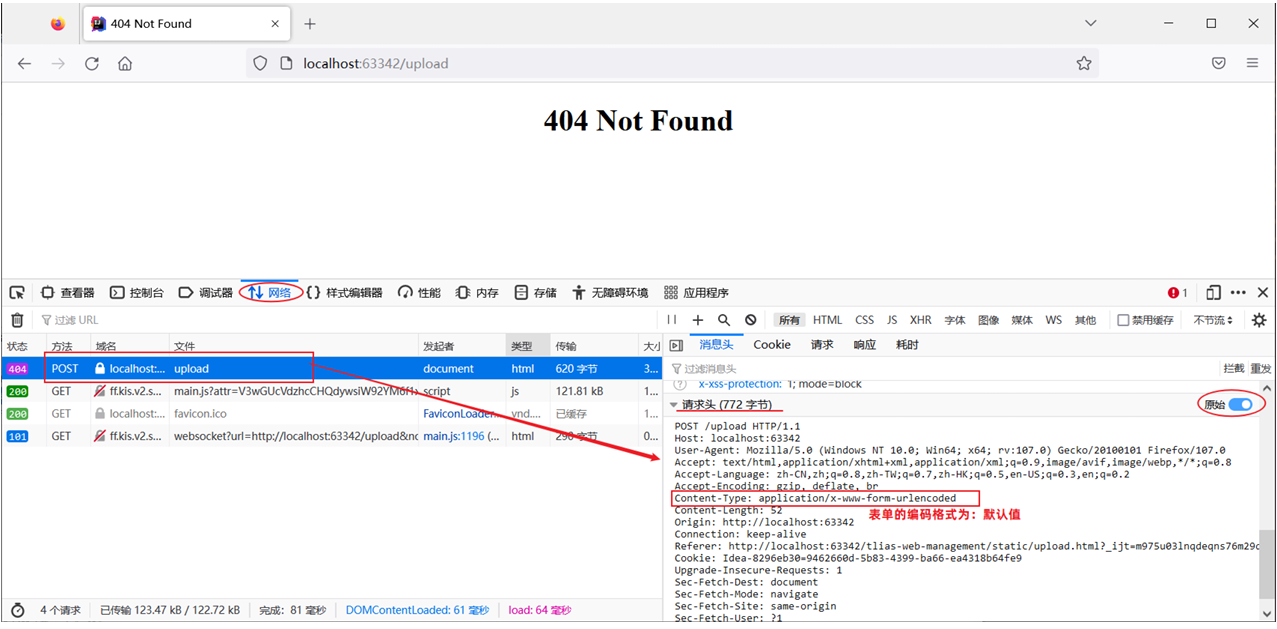1277x629 pixels.
Task: Bookmark this page with star icon
Action: coord(1084,63)
